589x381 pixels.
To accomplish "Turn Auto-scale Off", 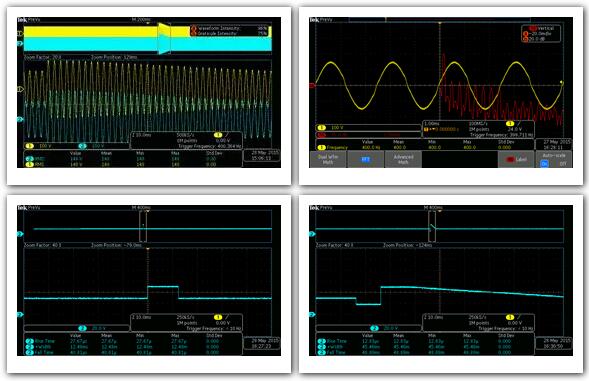I will pyautogui.click(x=563, y=164).
